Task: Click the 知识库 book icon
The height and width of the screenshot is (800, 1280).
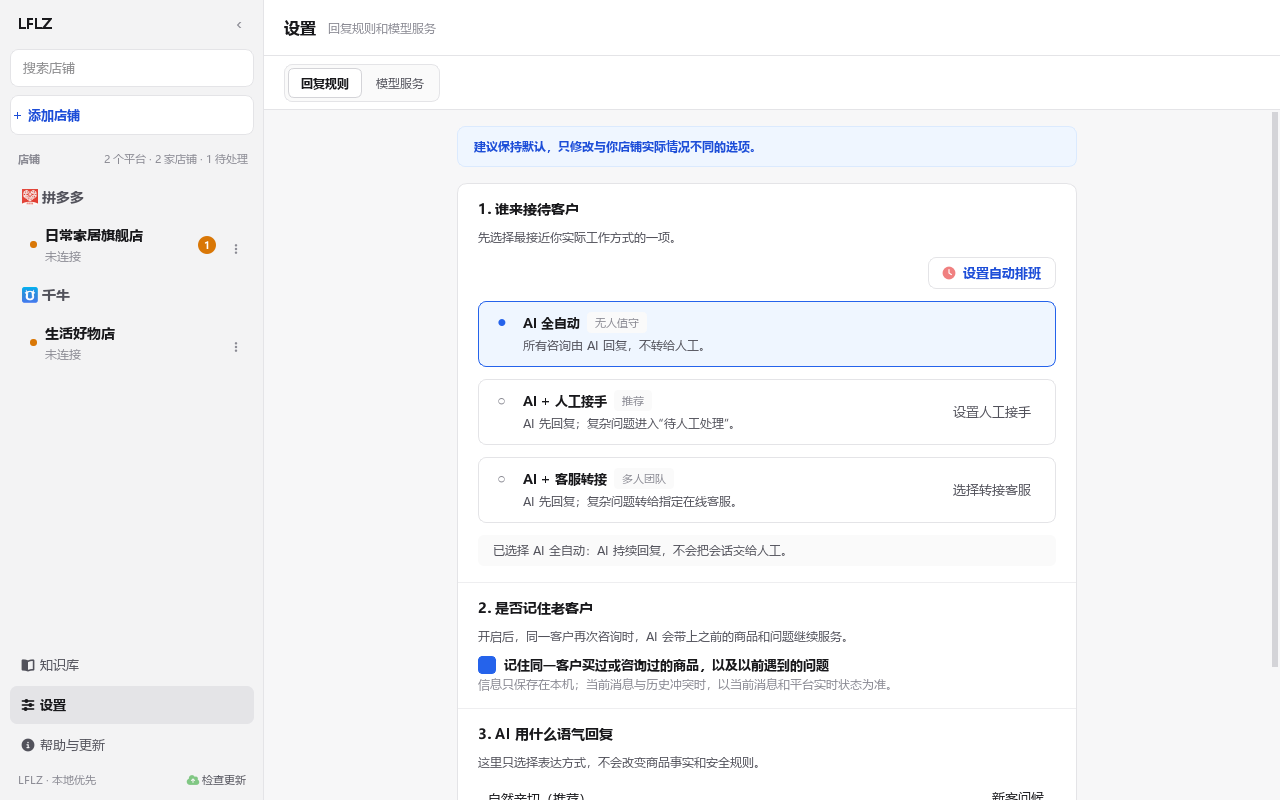Action: pyautogui.click(x=28, y=665)
